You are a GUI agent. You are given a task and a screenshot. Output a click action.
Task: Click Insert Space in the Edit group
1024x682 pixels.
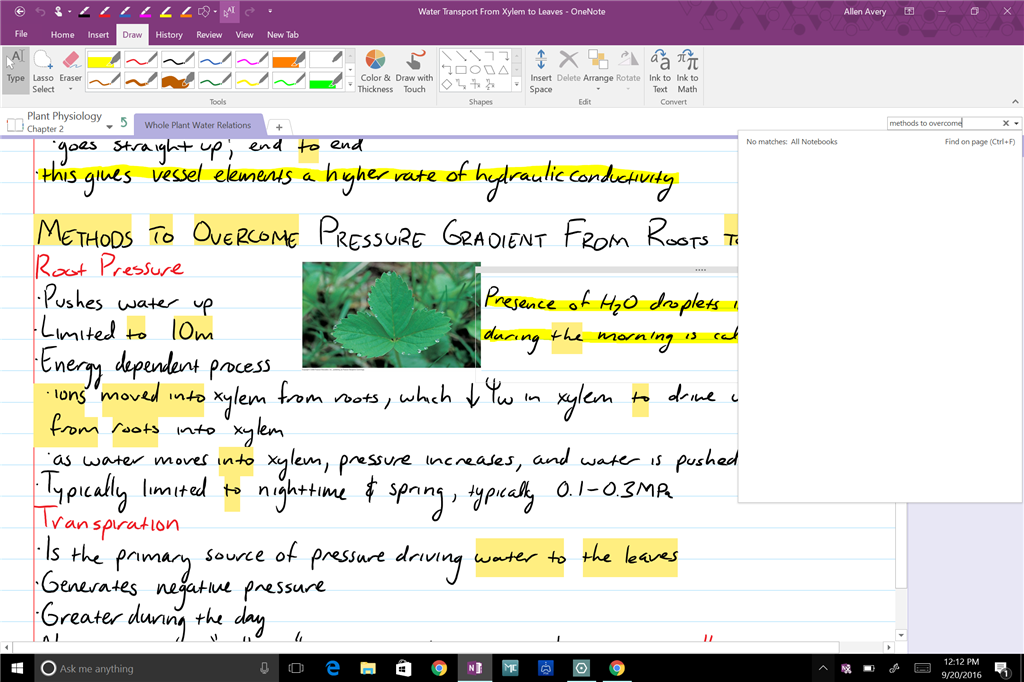[x=541, y=71]
